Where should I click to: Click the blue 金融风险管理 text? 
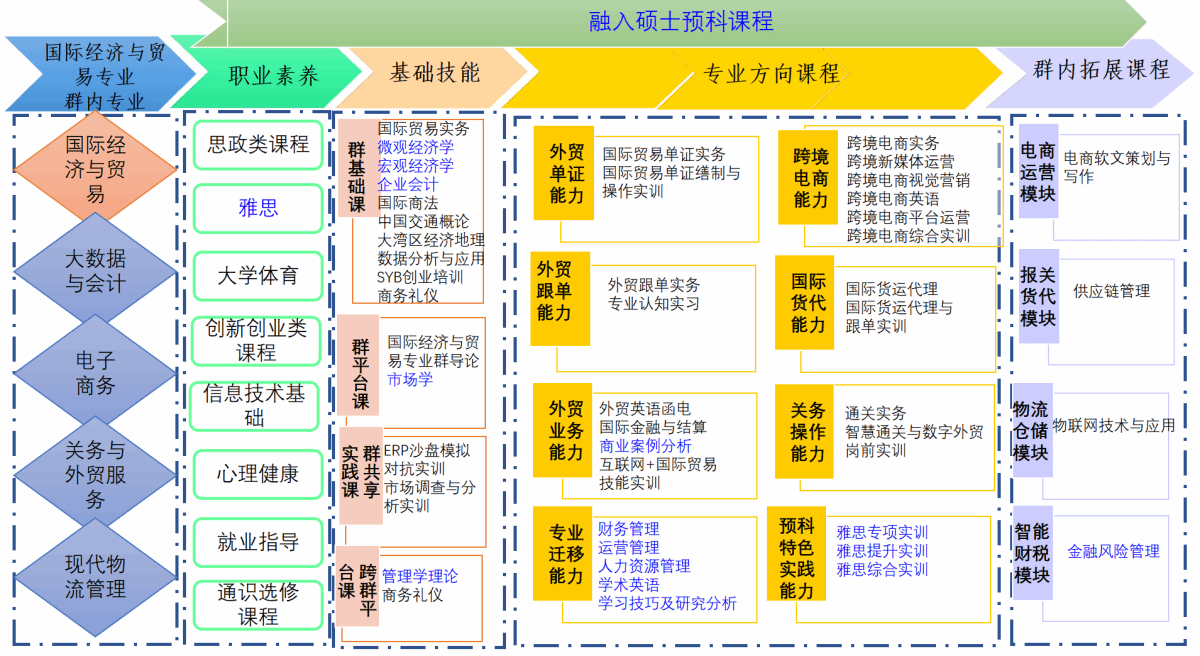click(1113, 551)
